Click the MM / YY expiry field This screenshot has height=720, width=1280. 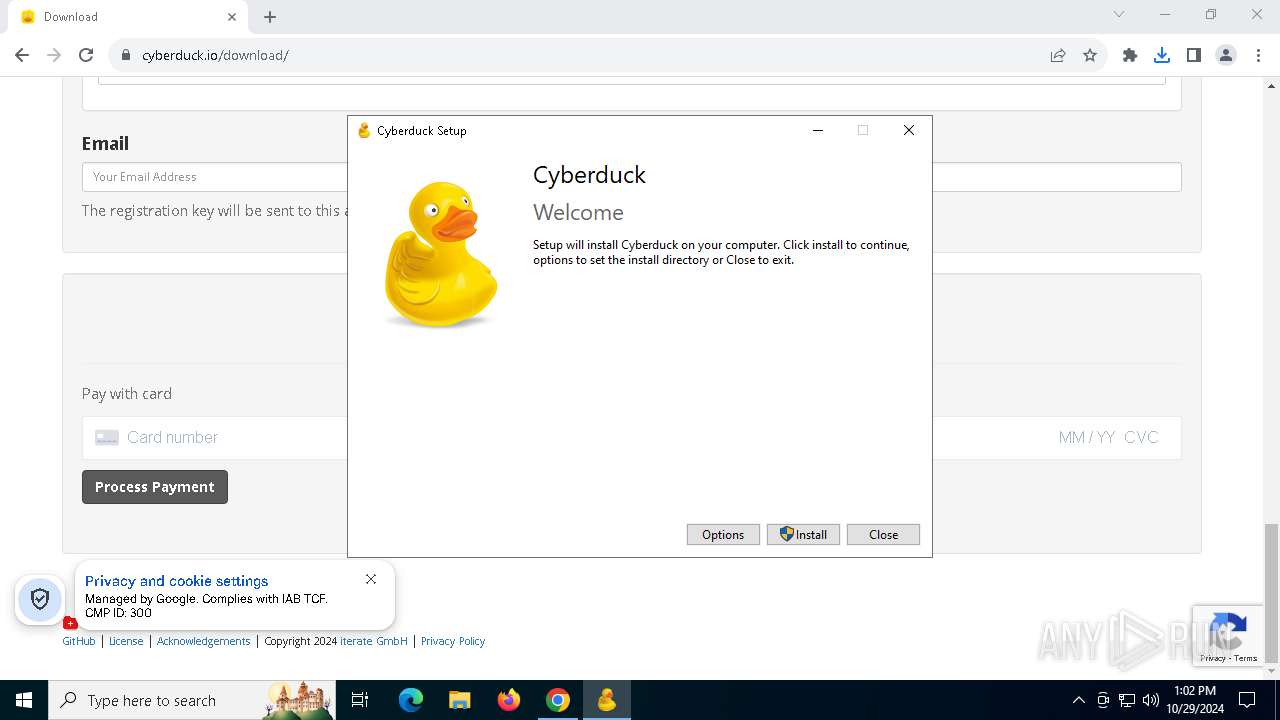point(1086,437)
